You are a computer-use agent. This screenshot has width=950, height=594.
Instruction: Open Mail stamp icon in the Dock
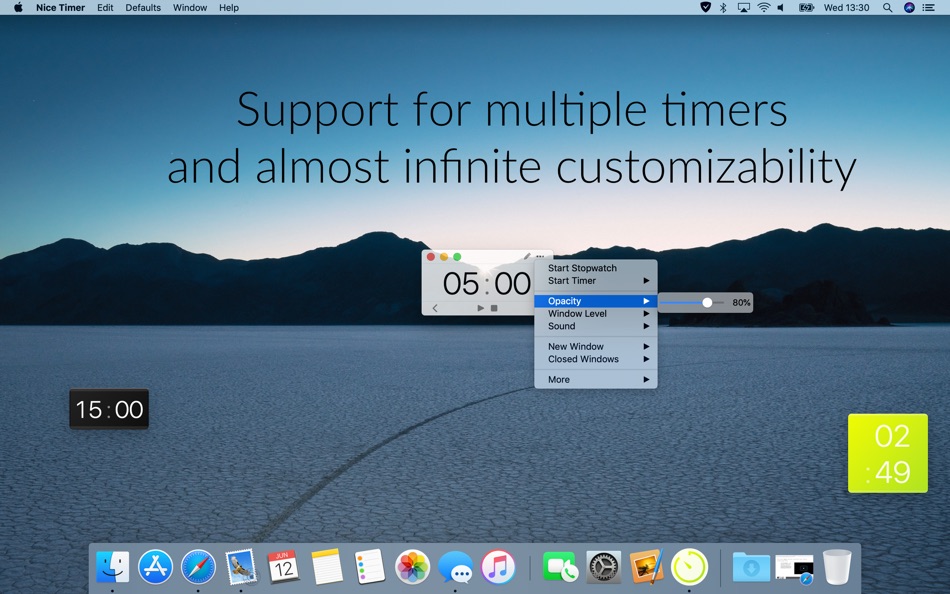coord(241,567)
